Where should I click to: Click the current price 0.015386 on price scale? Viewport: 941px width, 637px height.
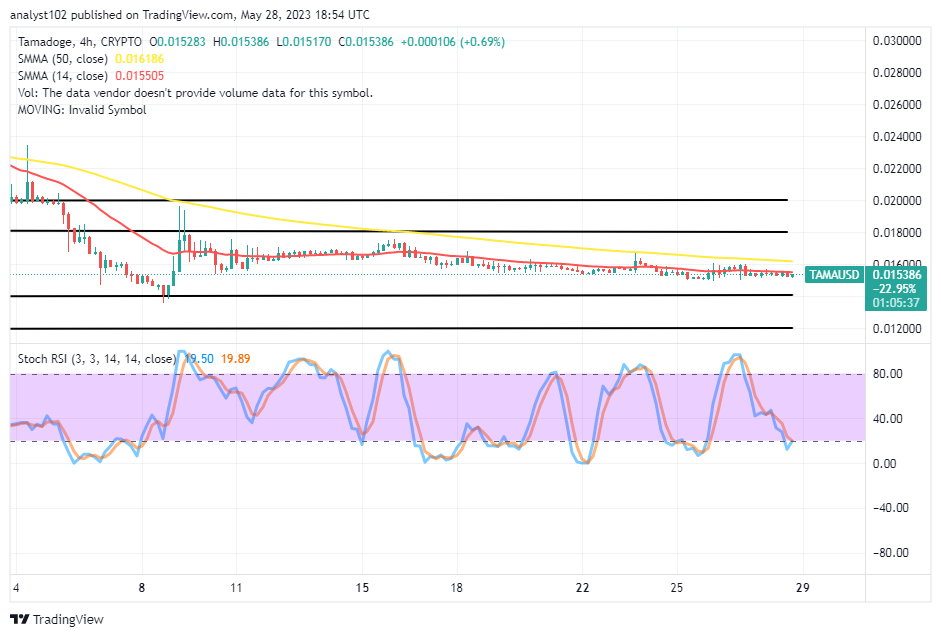tap(897, 275)
